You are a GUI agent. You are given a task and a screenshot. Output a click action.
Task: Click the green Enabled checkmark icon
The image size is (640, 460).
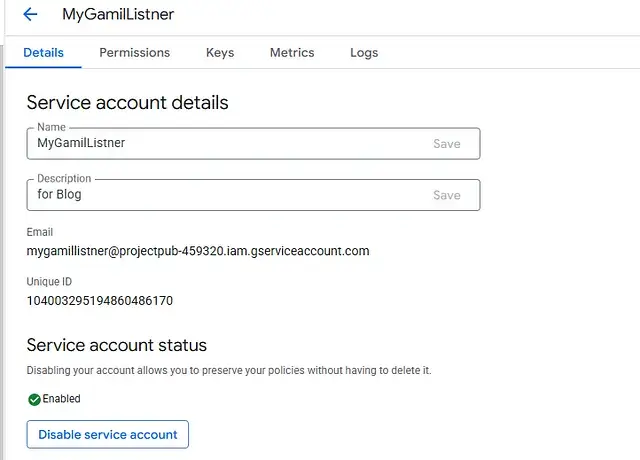[34, 399]
